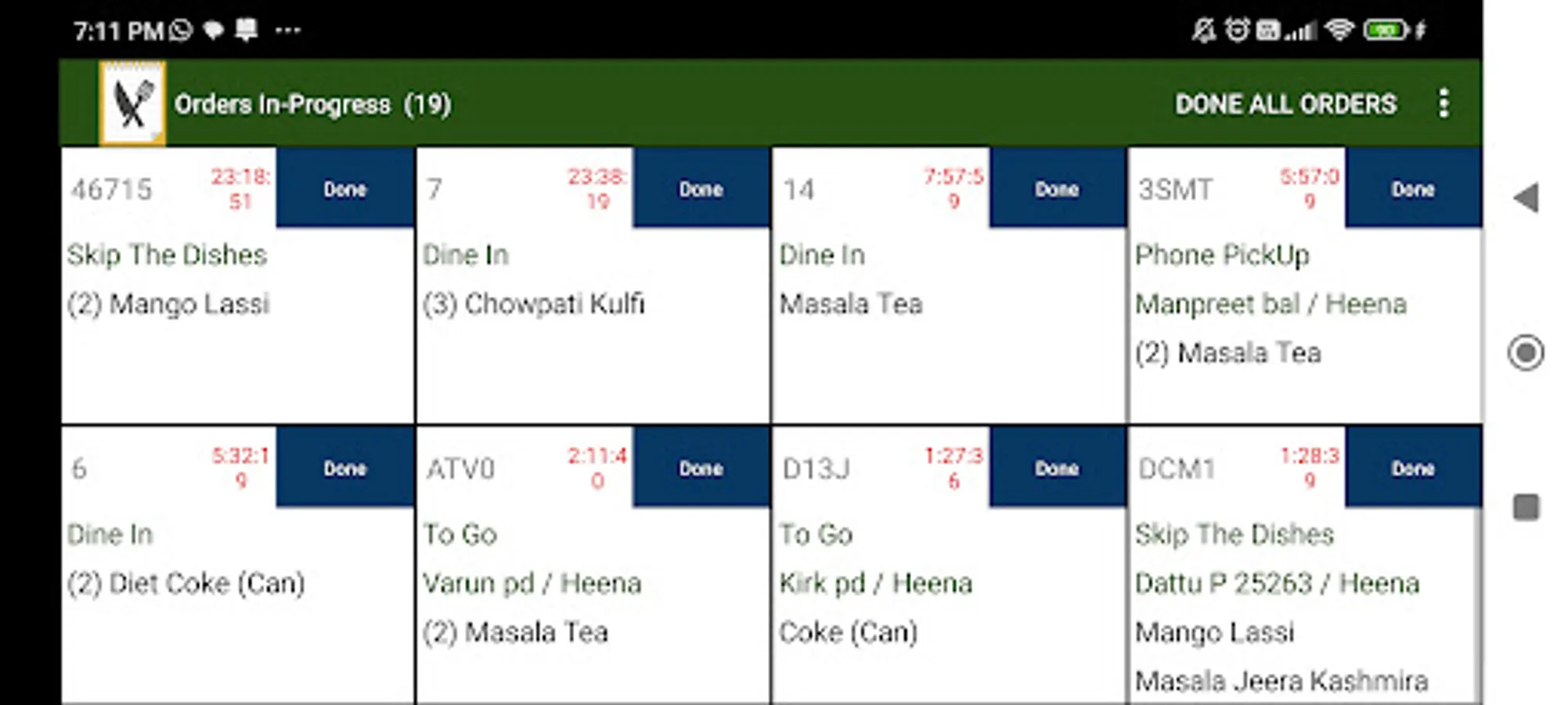Viewport: 1568px width, 705px height.
Task: Tap the Android home circle button
Action: (x=1526, y=352)
